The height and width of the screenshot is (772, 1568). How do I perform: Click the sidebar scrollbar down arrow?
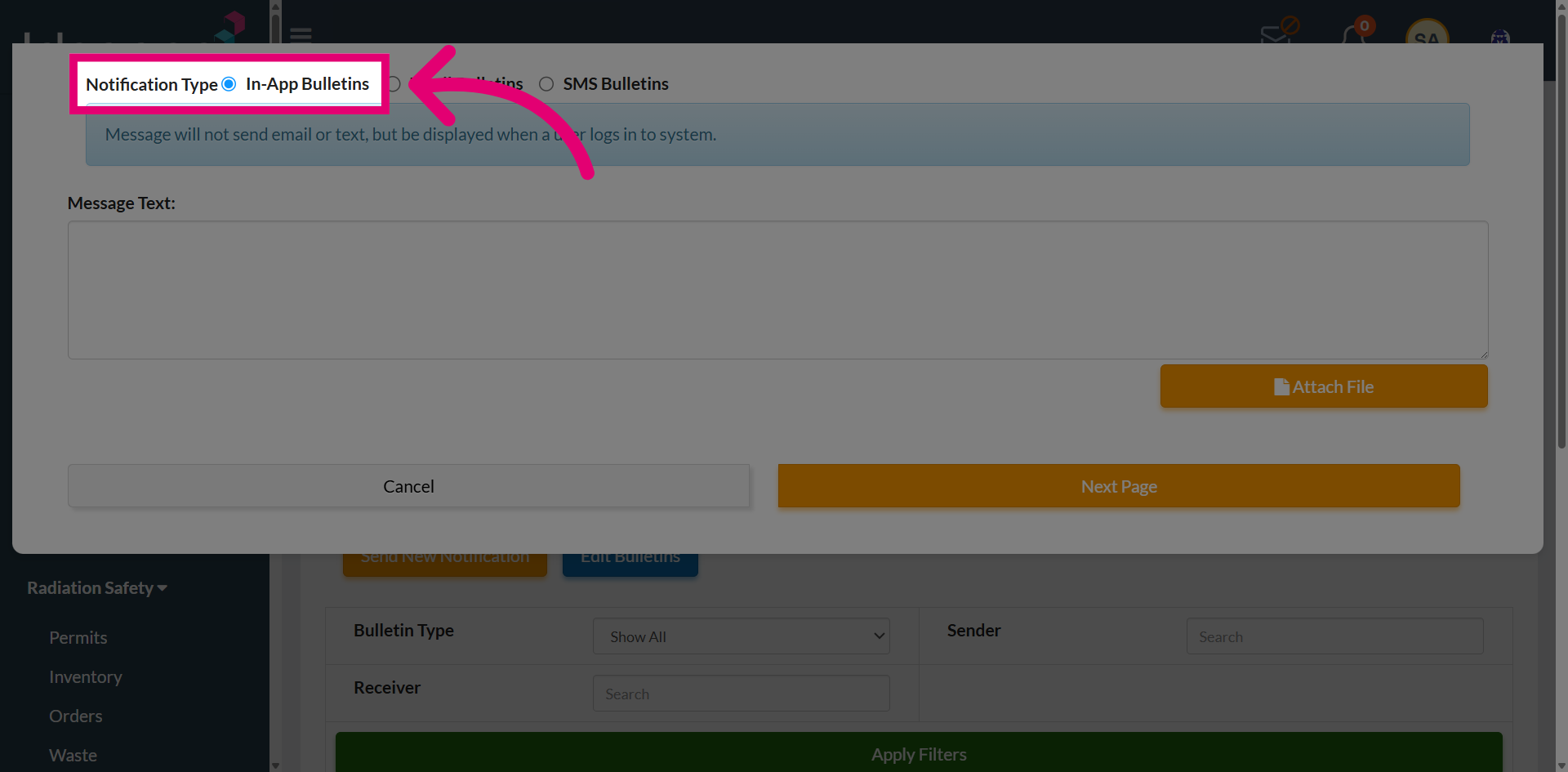(275, 765)
